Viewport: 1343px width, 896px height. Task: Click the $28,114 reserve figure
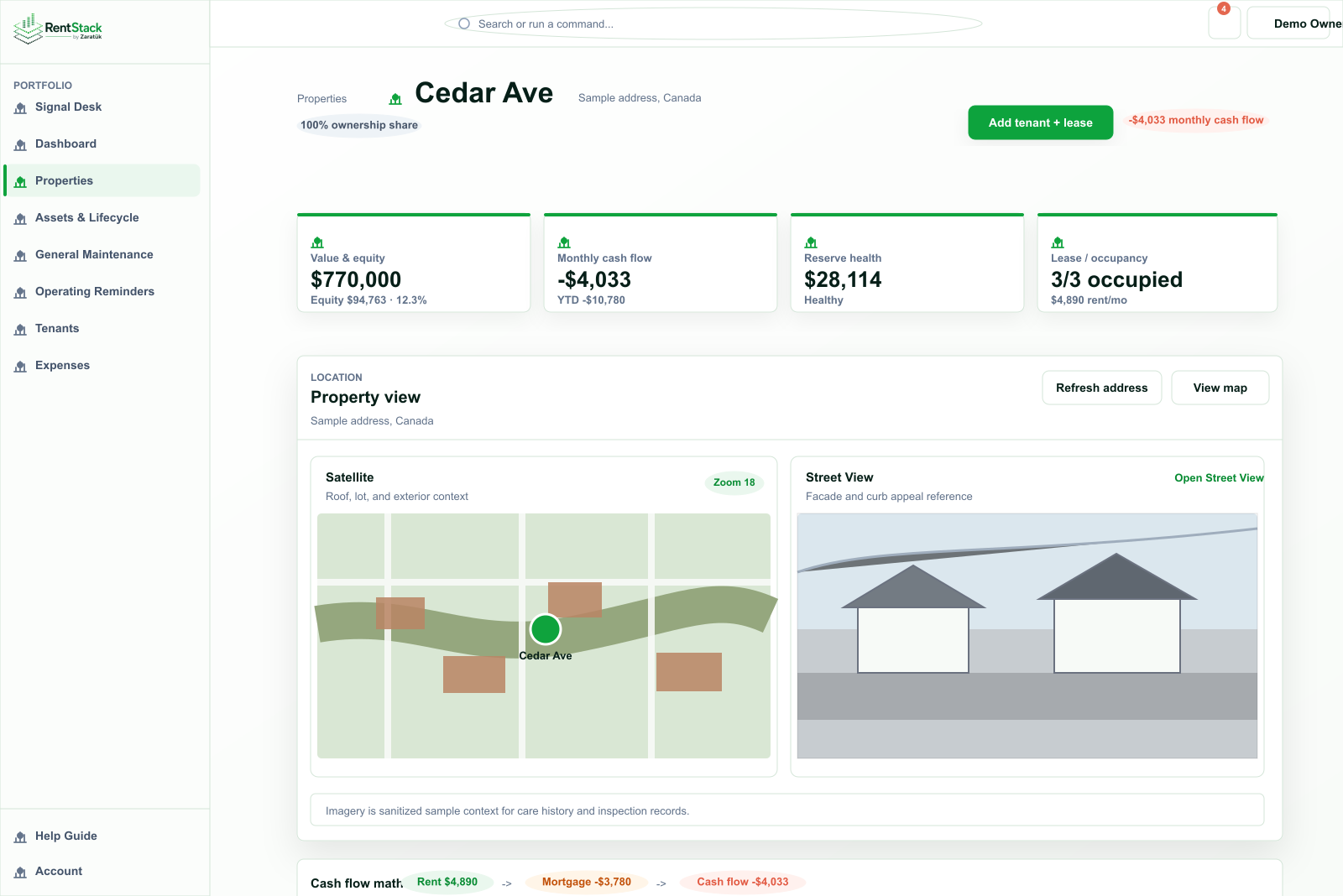(x=843, y=279)
